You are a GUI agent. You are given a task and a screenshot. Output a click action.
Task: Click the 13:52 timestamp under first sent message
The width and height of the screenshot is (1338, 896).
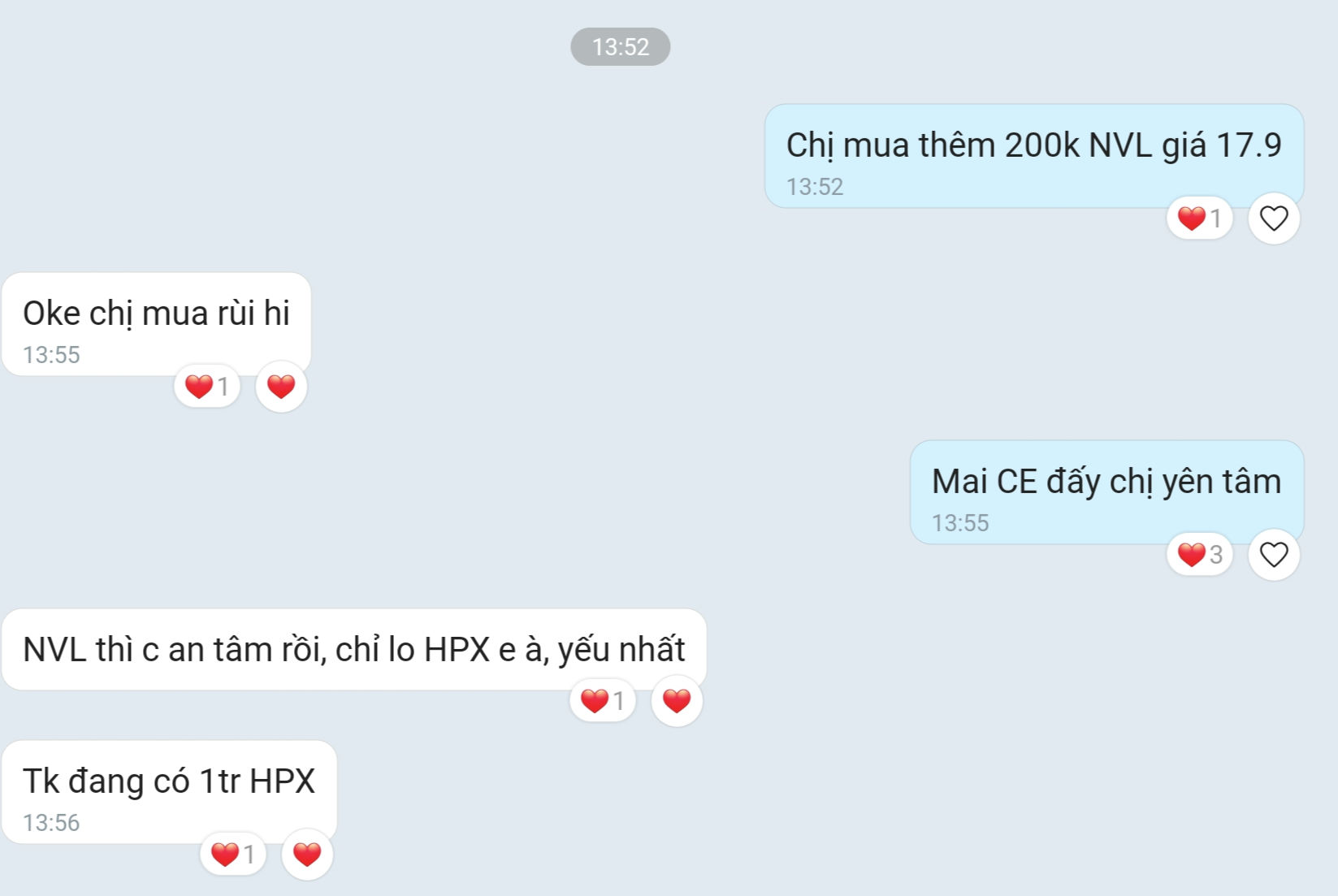coord(815,187)
